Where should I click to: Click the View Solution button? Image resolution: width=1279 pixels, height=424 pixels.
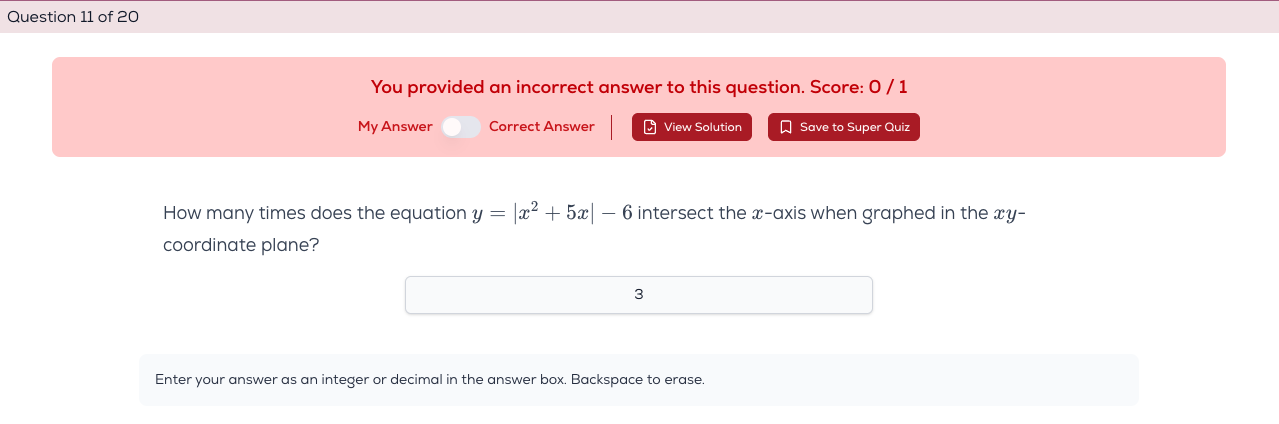(x=691, y=127)
